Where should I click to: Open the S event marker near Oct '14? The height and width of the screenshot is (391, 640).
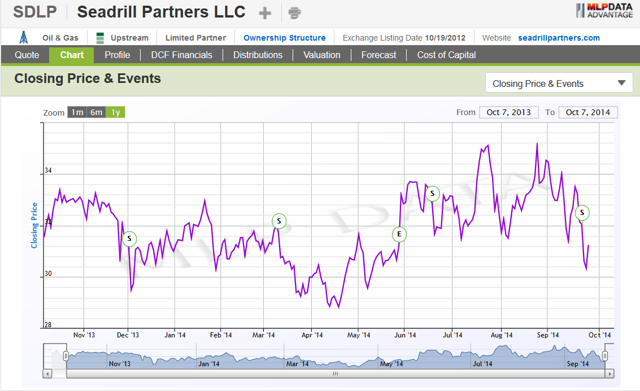pyautogui.click(x=582, y=213)
